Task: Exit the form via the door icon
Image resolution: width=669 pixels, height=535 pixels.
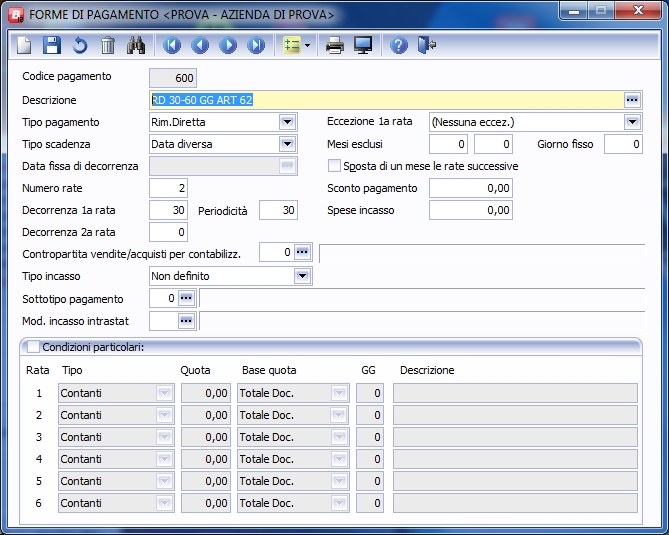Action: pos(427,46)
